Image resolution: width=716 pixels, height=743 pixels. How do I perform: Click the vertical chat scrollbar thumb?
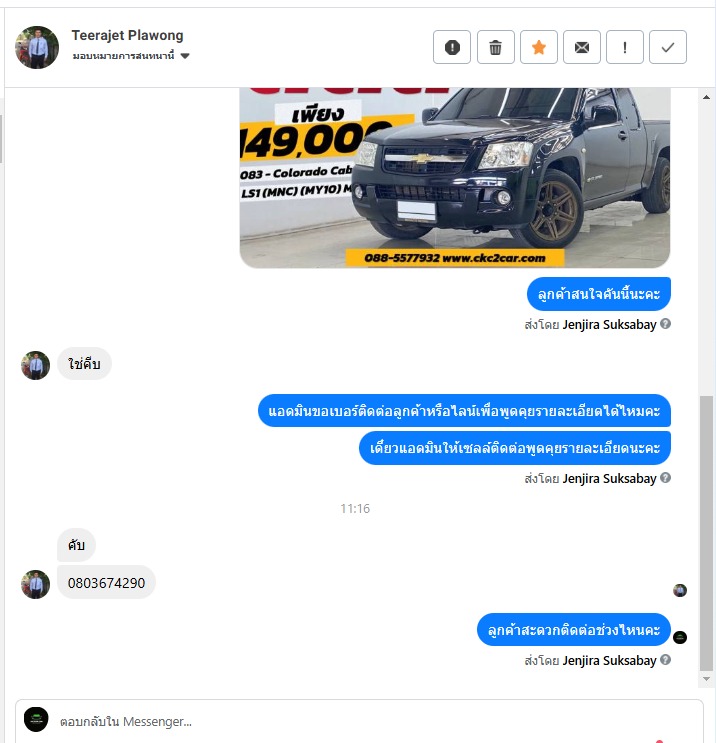tap(707, 533)
